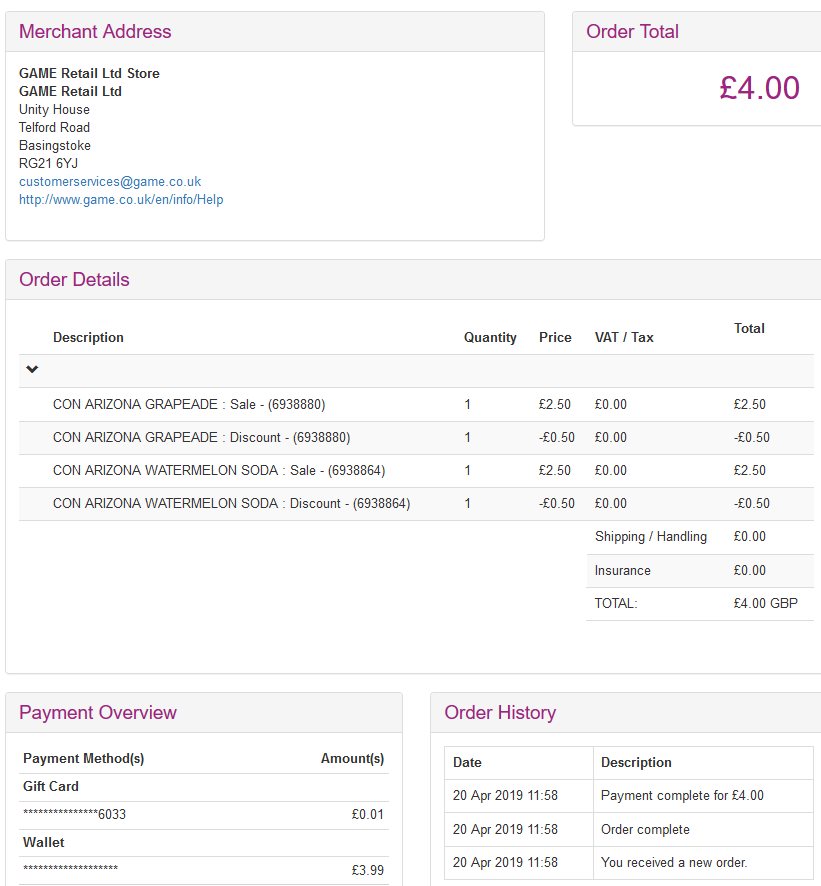This screenshot has width=821, height=886.
Task: Select the Unity House address line
Action: (x=54, y=110)
